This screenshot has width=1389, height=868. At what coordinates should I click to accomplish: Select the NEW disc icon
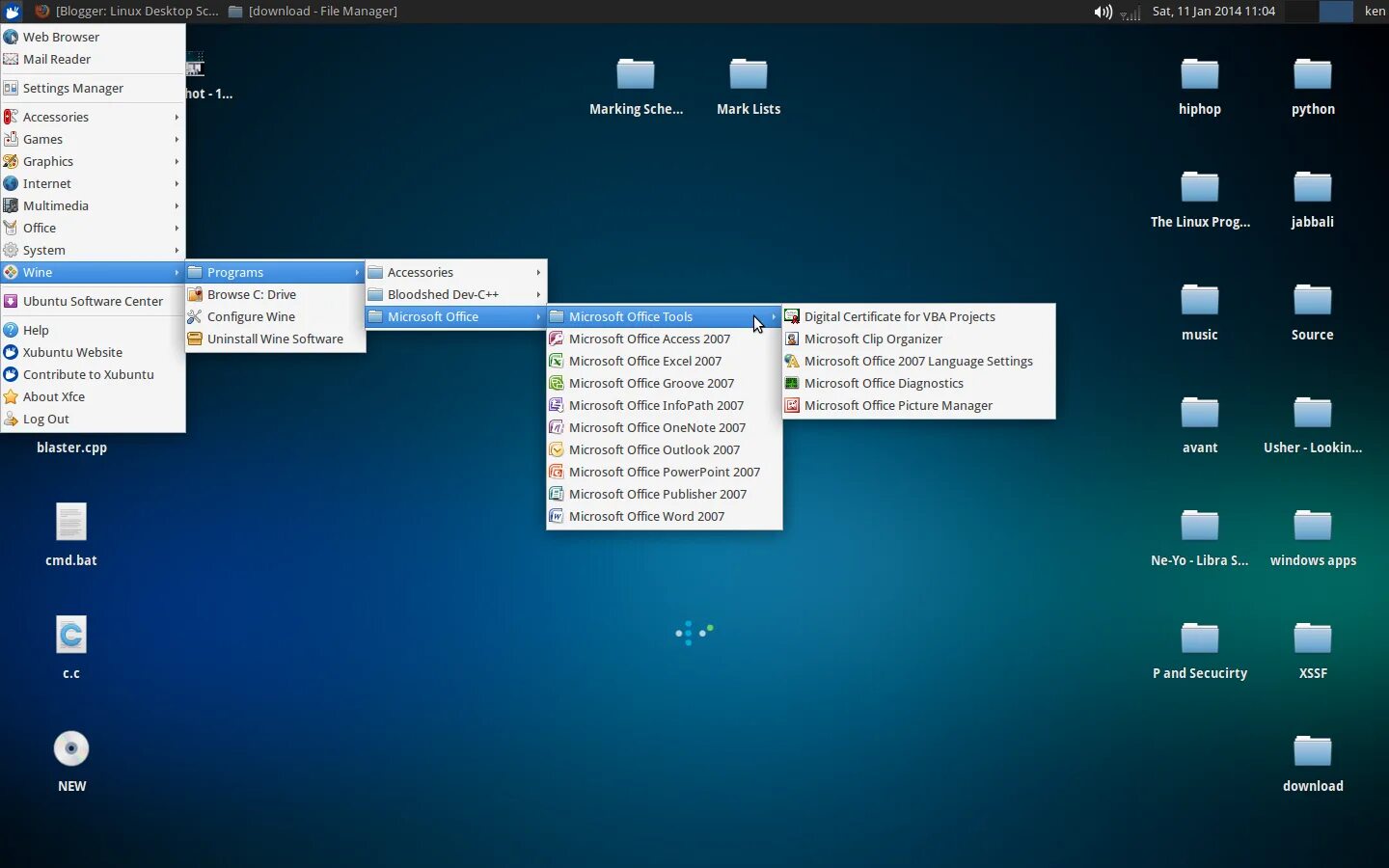pos(71,748)
